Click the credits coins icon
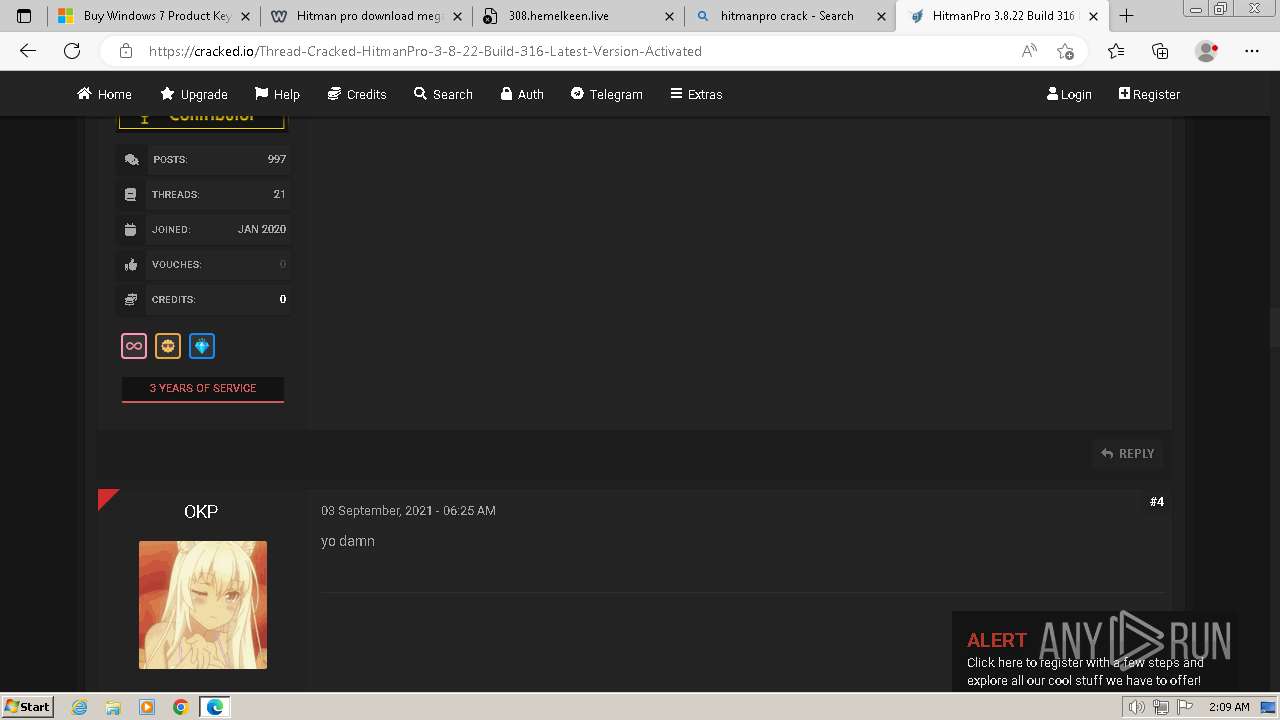1280x720 pixels. pyautogui.click(x=131, y=300)
